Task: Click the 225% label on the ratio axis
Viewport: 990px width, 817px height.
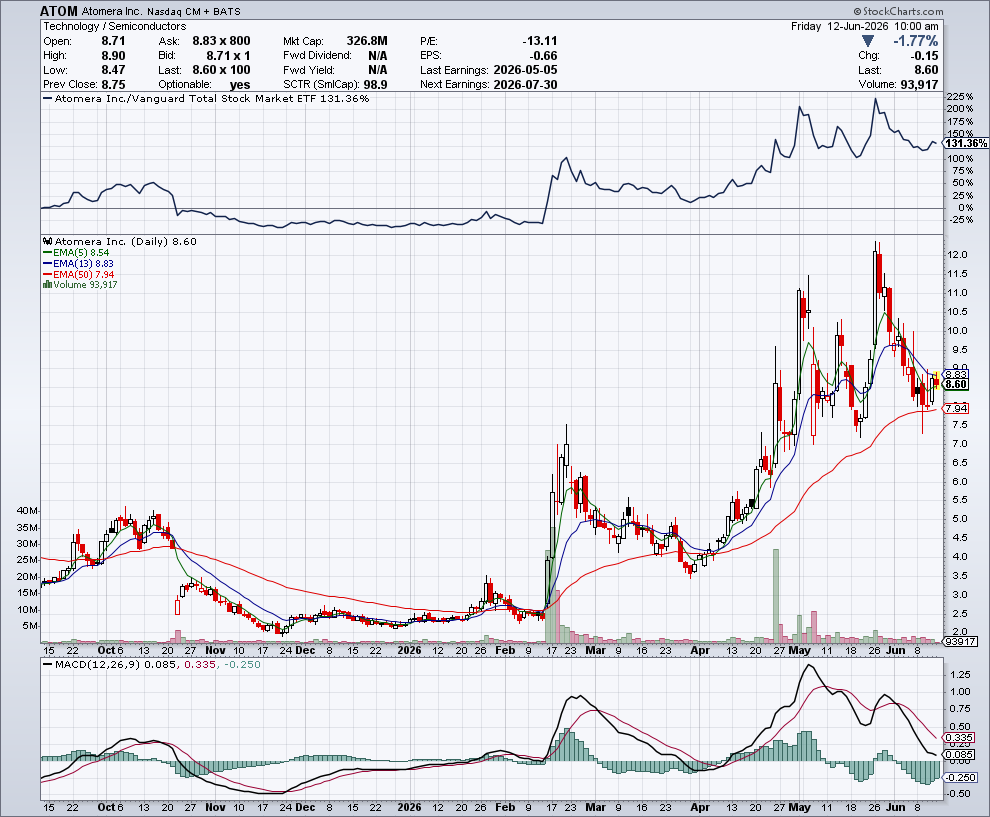Action: 960,97
